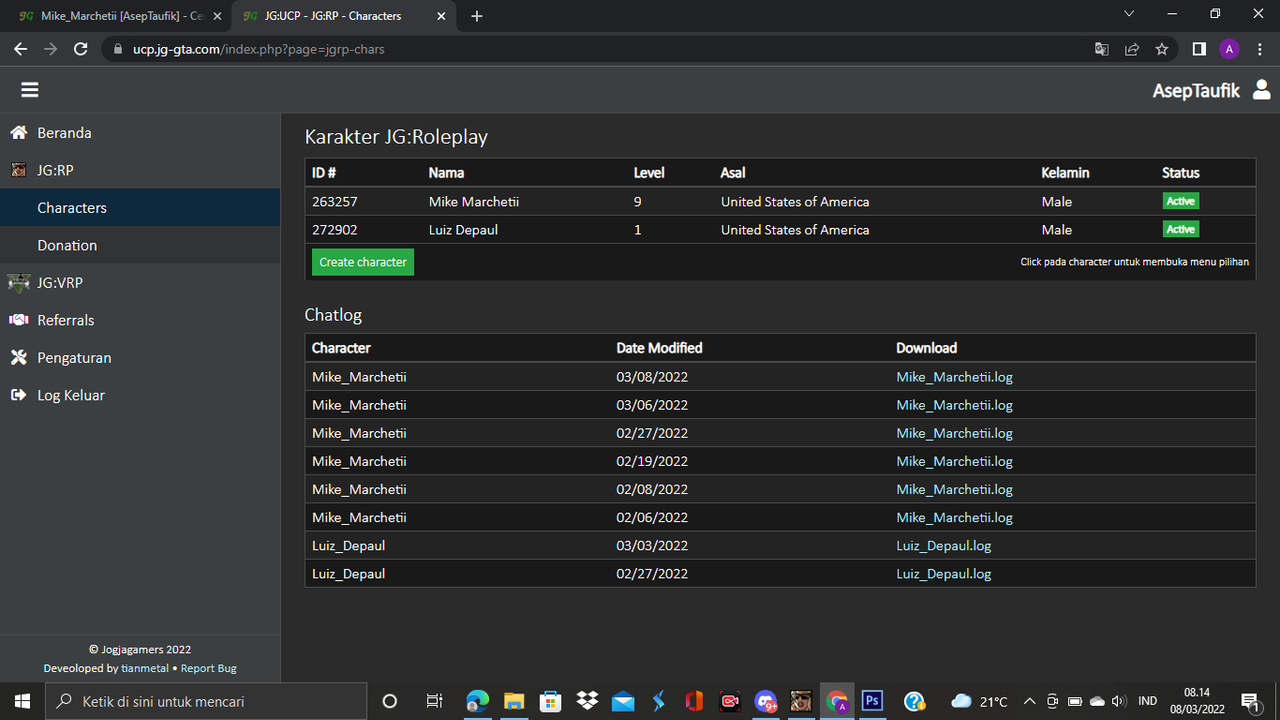Click the Referrals handshake icon
The image size is (1280, 720).
[19, 320]
